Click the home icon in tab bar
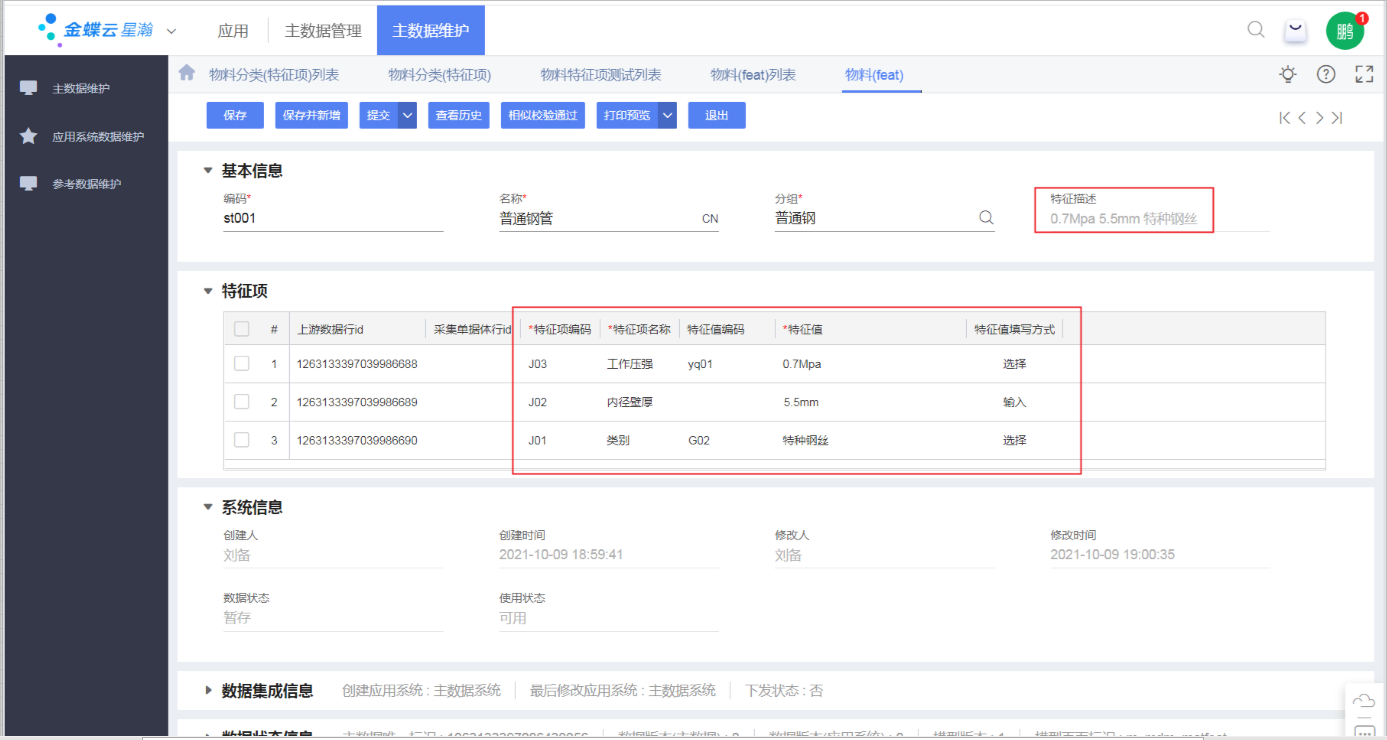 [186, 73]
